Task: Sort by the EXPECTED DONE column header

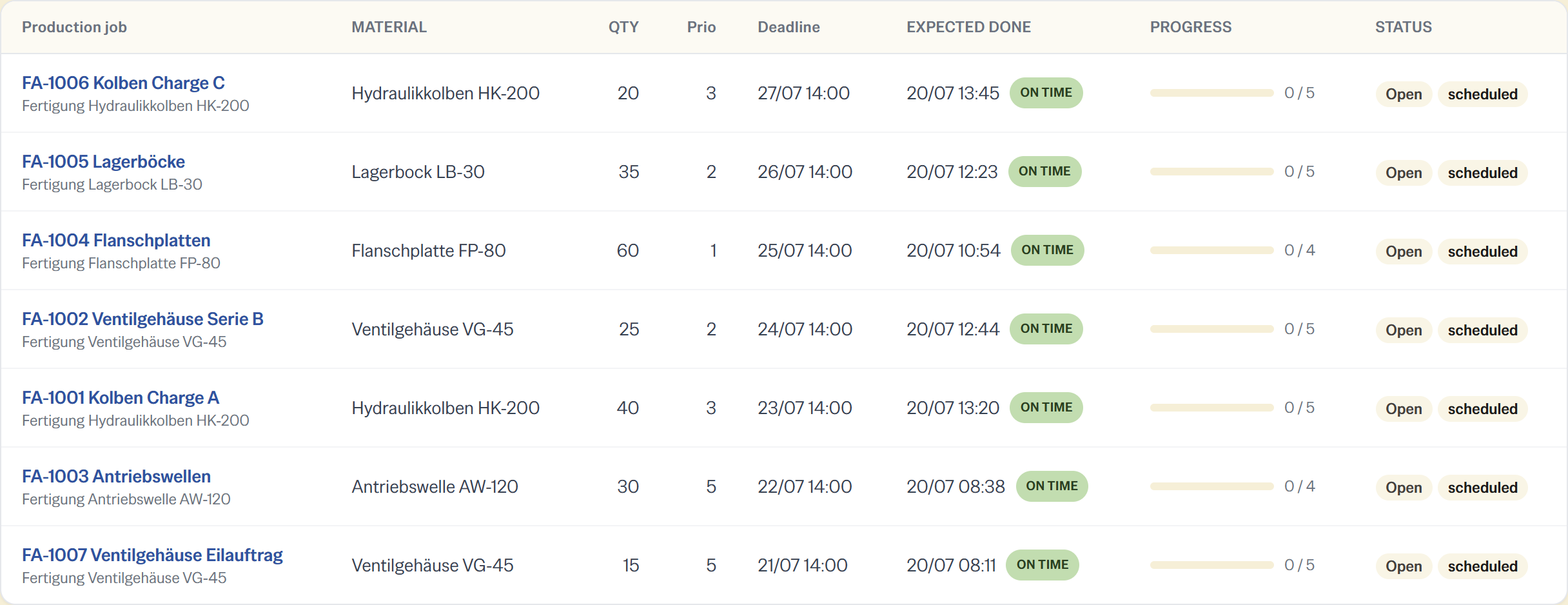Action: (x=968, y=27)
